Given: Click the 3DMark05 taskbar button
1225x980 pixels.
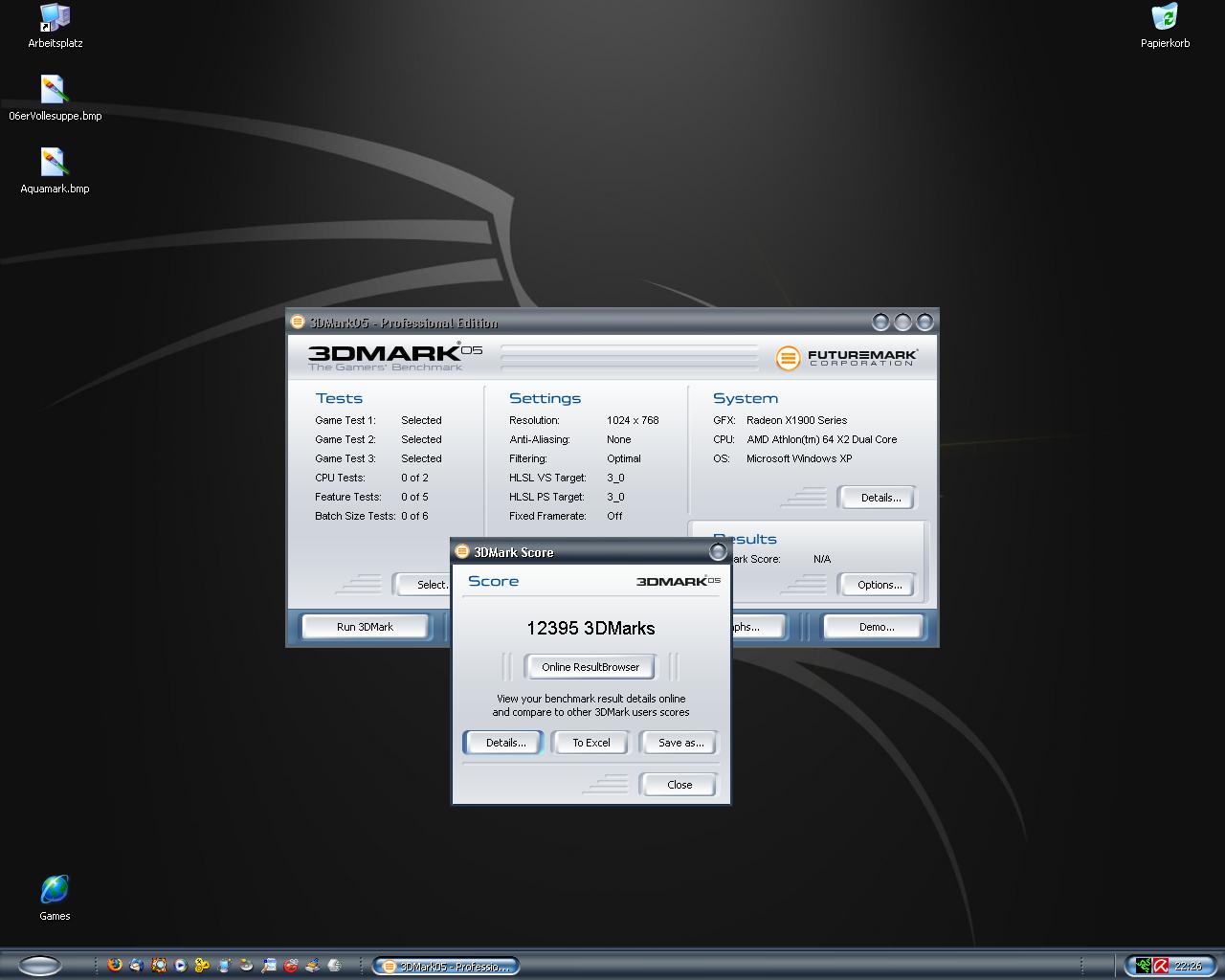Looking at the screenshot, I should (446, 966).
